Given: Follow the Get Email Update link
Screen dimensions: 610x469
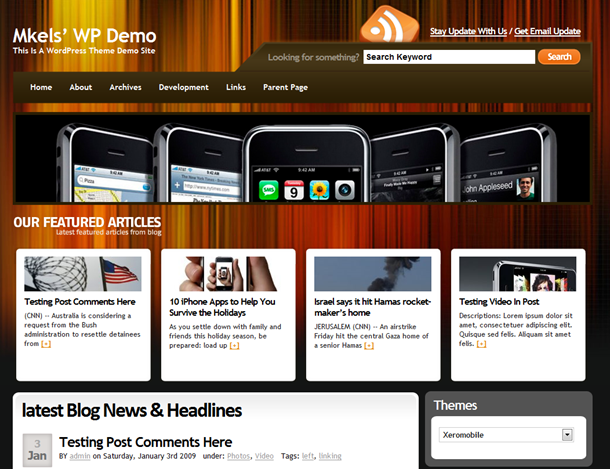Looking at the screenshot, I should (x=547, y=31).
